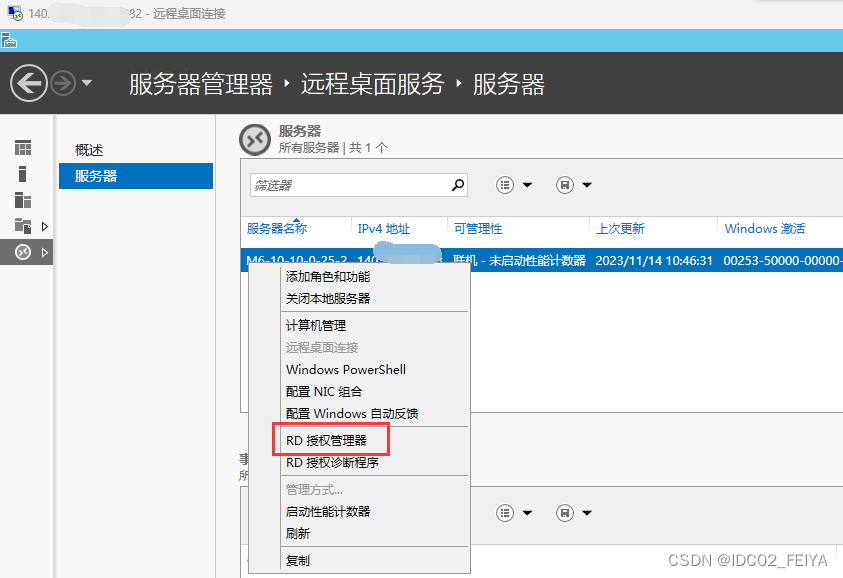Click the 00253-50000-00000 activation cell
The width and height of the screenshot is (843, 578).
click(783, 261)
